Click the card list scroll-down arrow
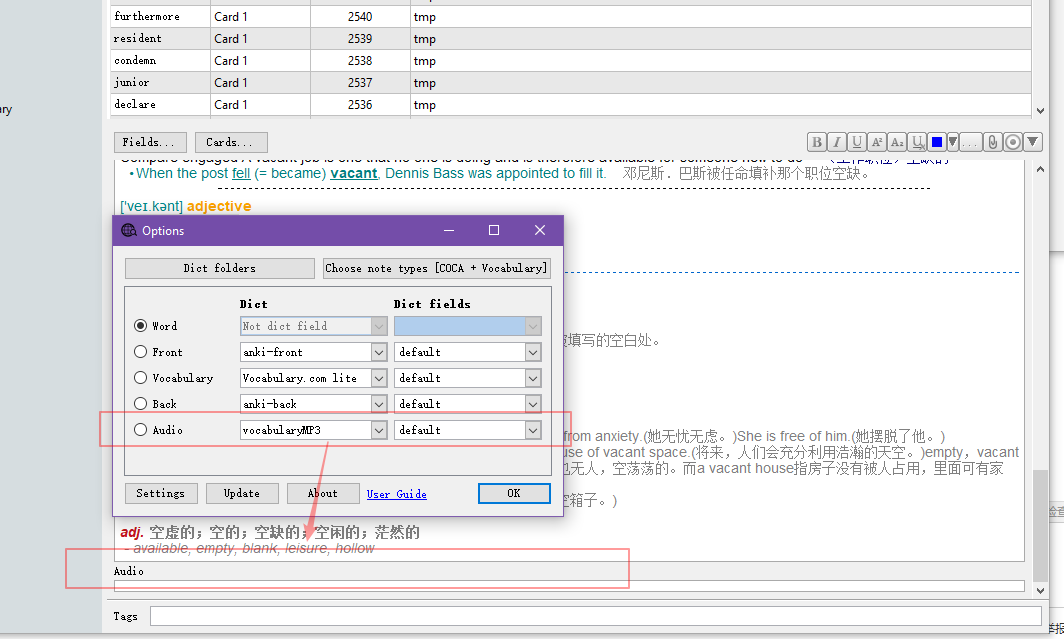Viewport: 1064px width, 639px height. point(1040,111)
